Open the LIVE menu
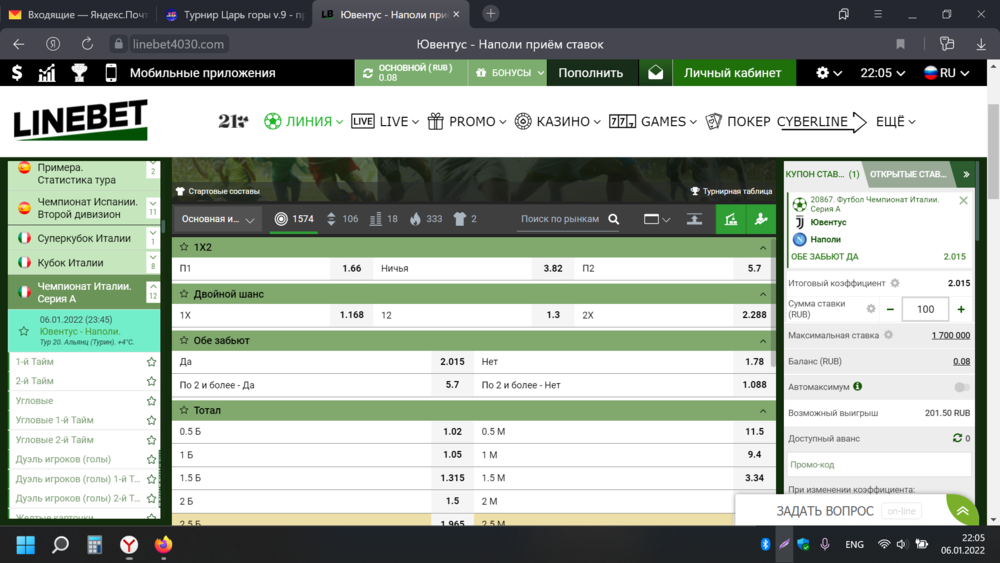The image size is (1000, 563). [x=385, y=121]
